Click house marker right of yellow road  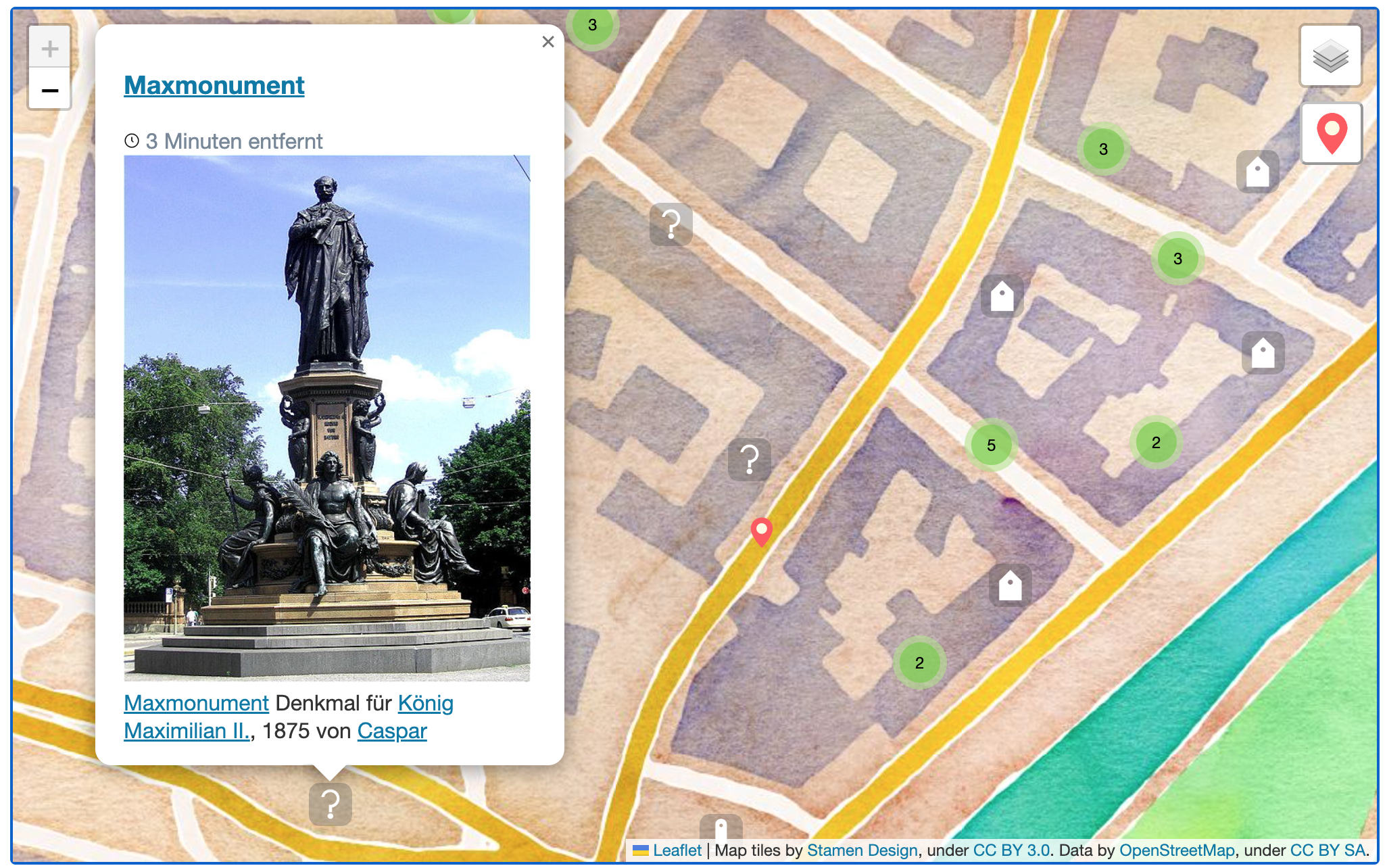[1002, 296]
